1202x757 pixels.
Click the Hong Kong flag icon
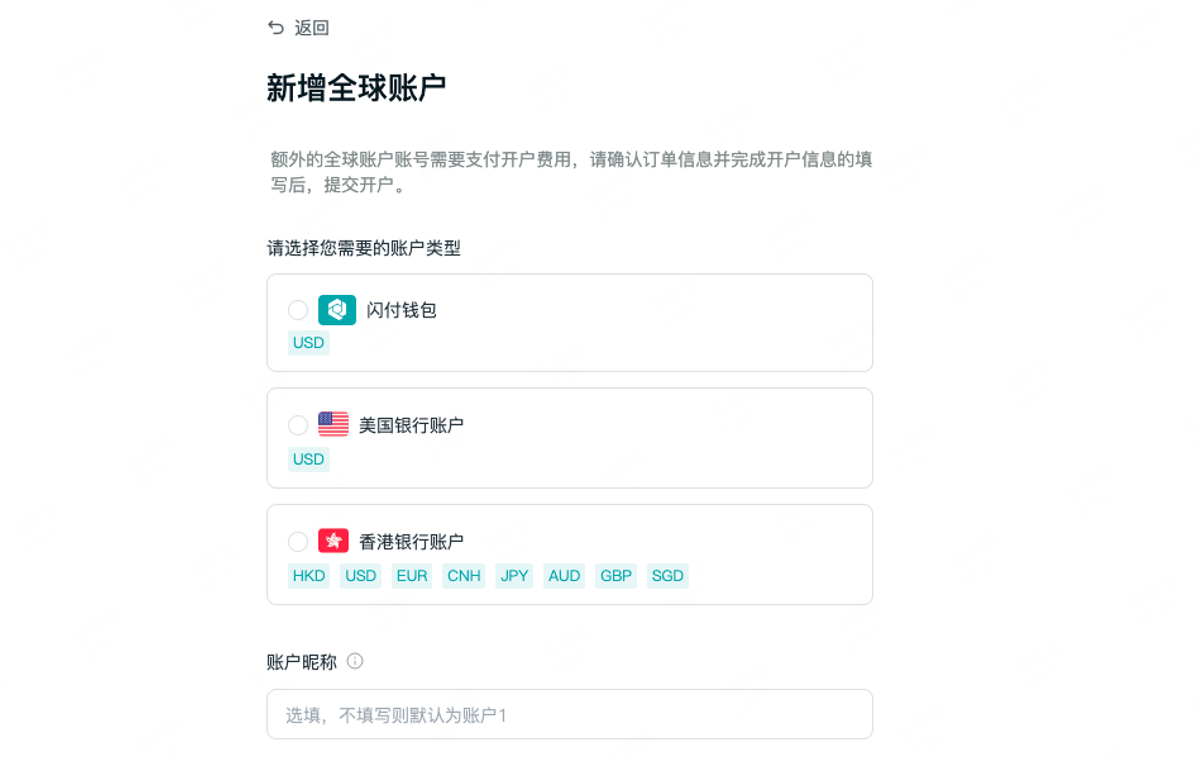click(x=333, y=541)
